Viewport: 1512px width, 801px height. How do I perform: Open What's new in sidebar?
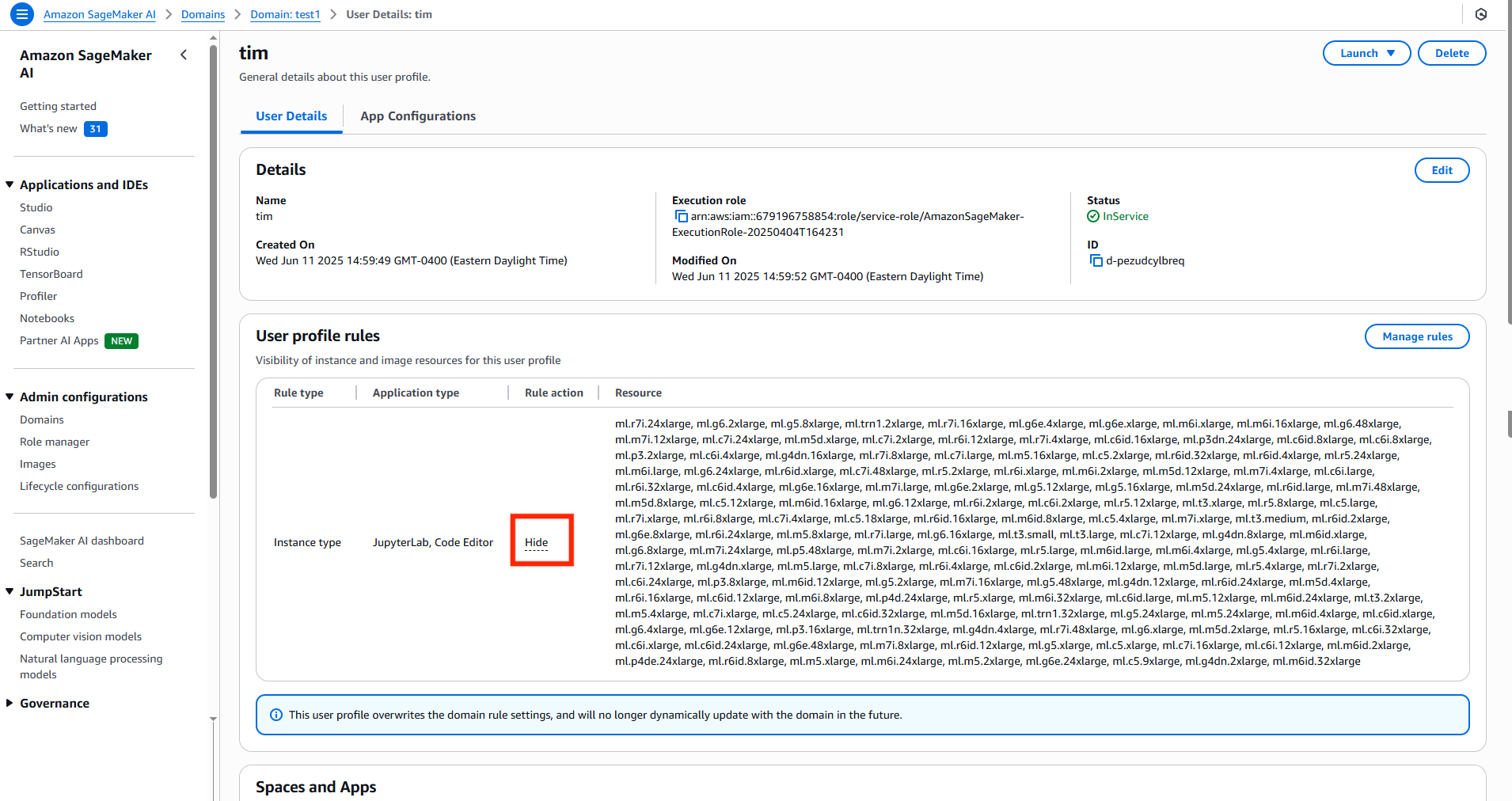tap(48, 128)
